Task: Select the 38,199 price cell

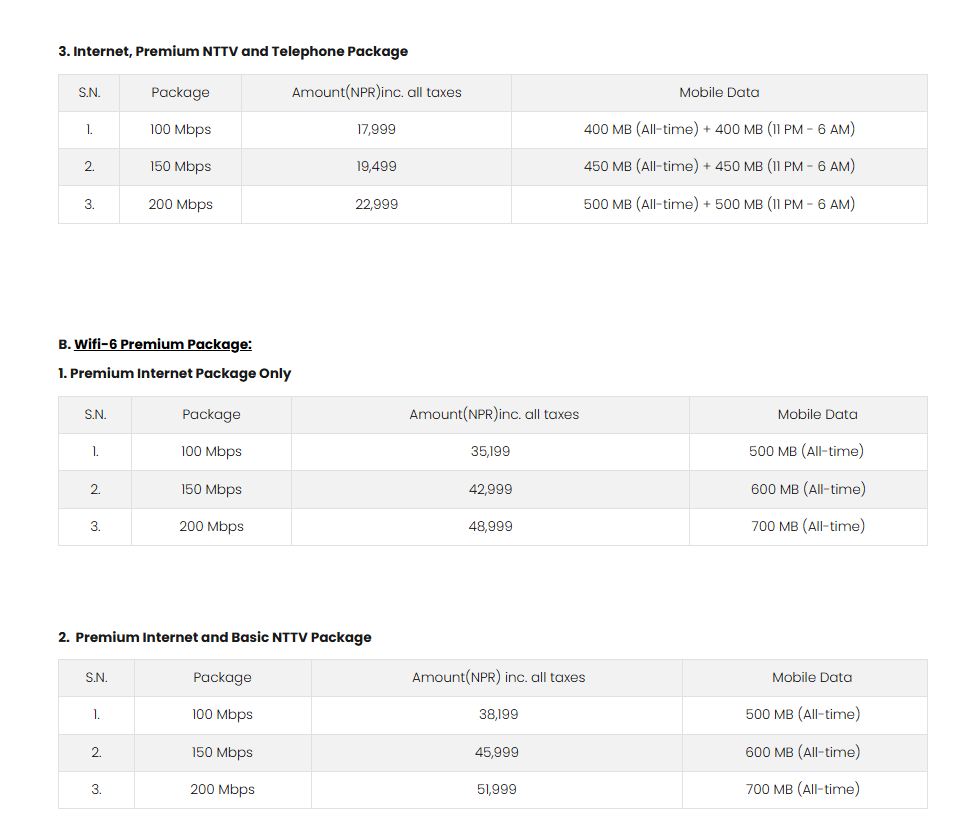Action: click(x=497, y=715)
